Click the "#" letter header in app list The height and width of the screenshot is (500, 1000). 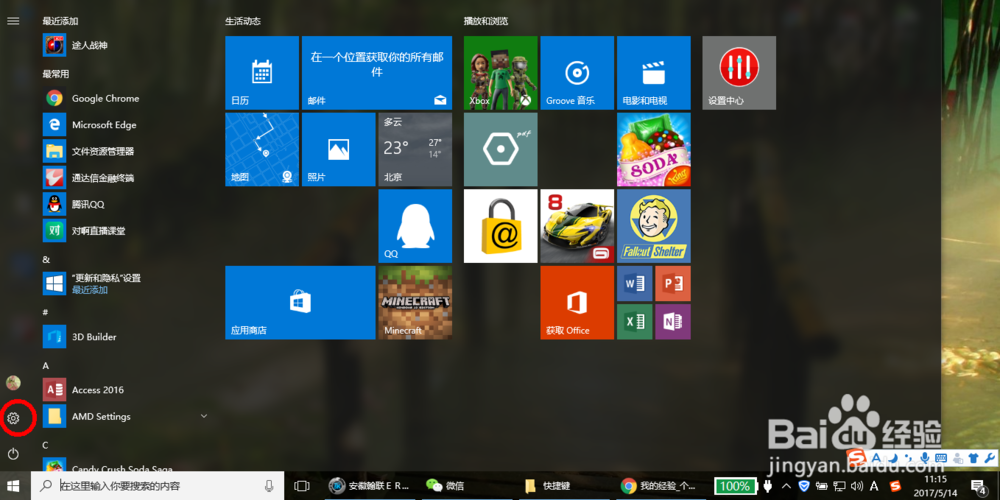click(45, 312)
